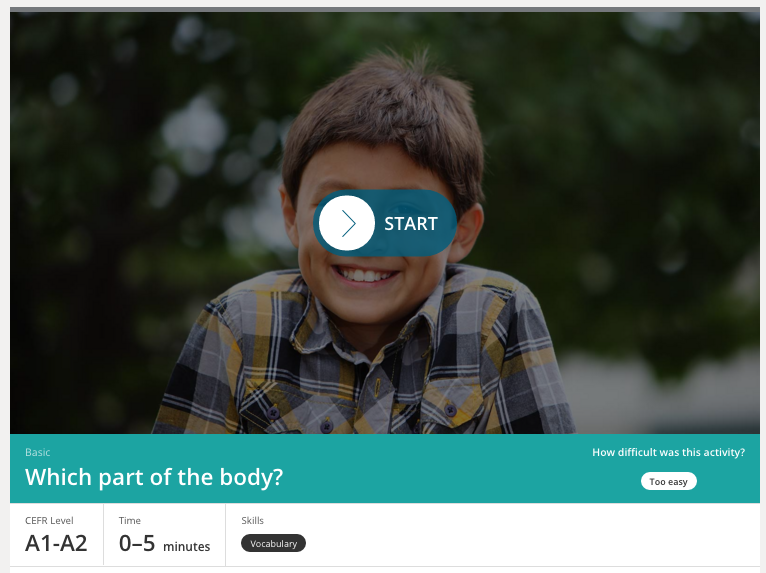
Task: Select the Vocabulary skill tag
Action: click(x=274, y=543)
